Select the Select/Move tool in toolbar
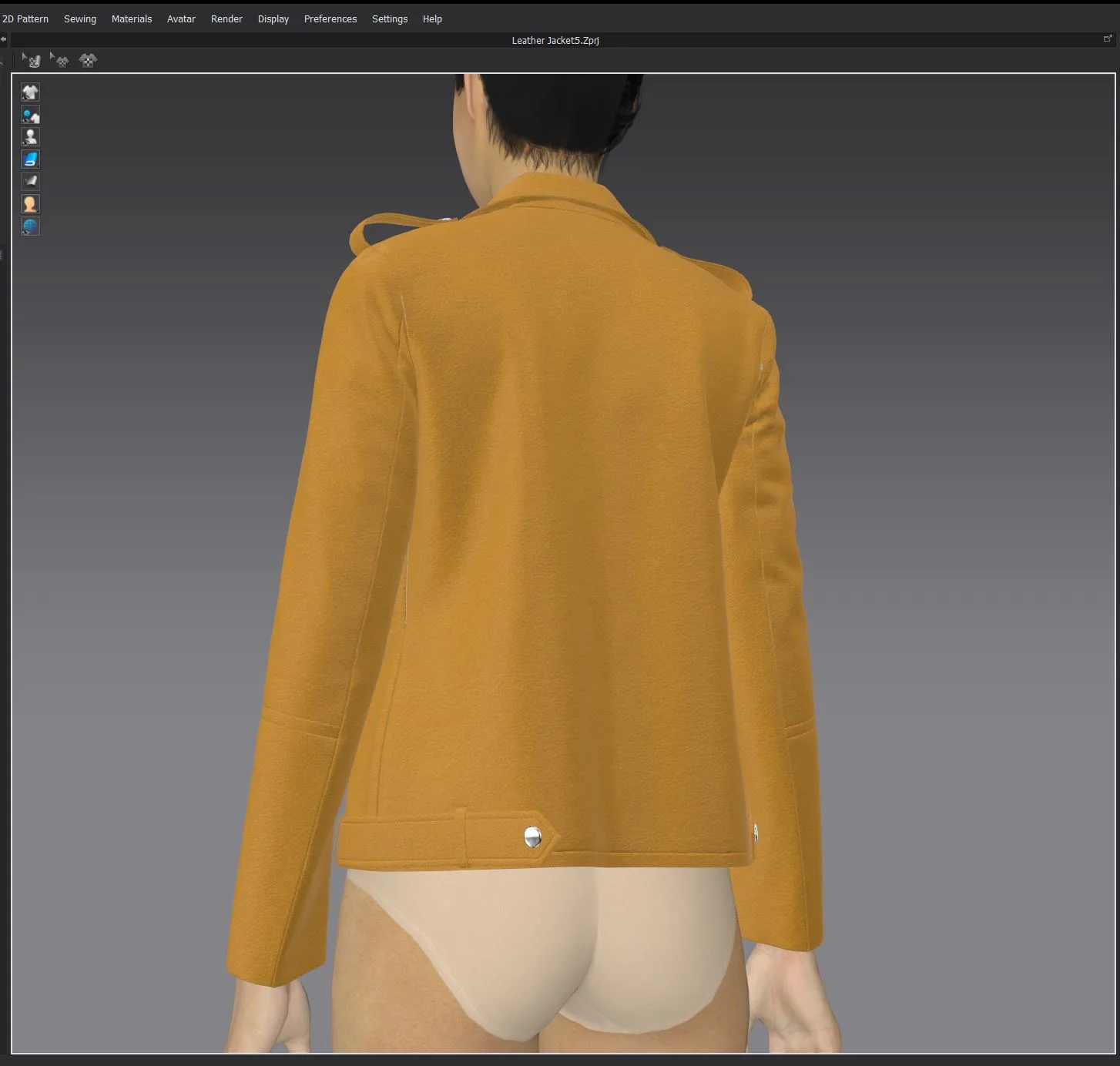Viewport: 1120px width, 1066px height. (31, 60)
